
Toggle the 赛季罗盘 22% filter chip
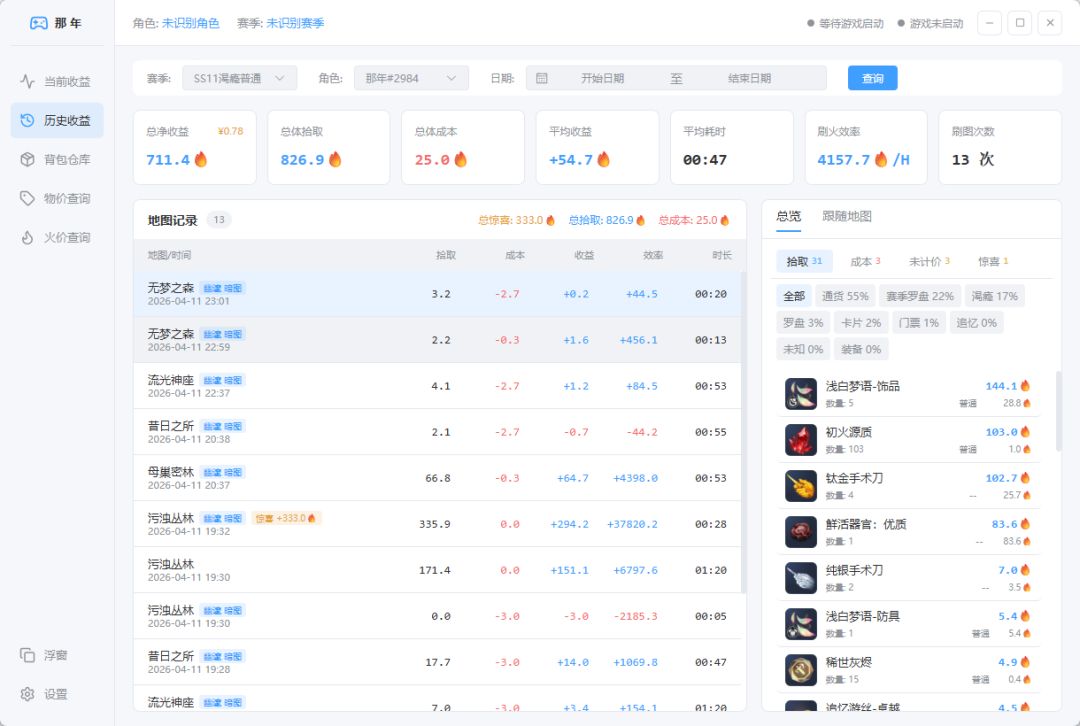tap(920, 296)
